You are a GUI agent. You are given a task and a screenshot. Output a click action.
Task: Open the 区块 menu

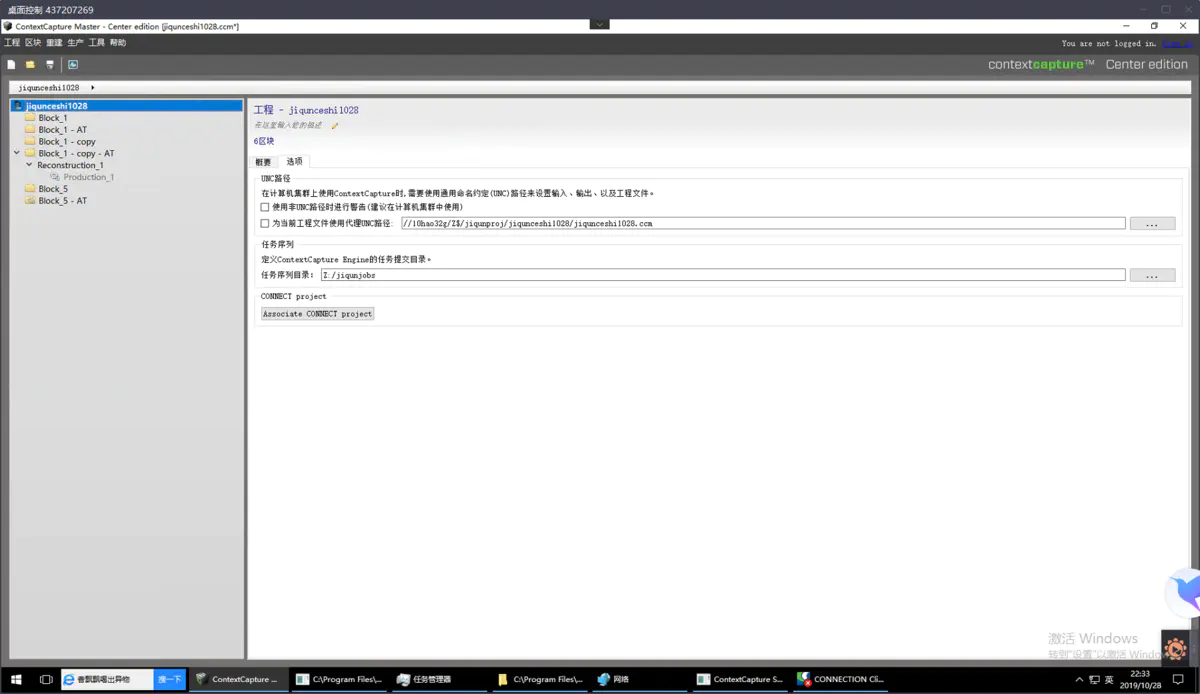[33, 43]
